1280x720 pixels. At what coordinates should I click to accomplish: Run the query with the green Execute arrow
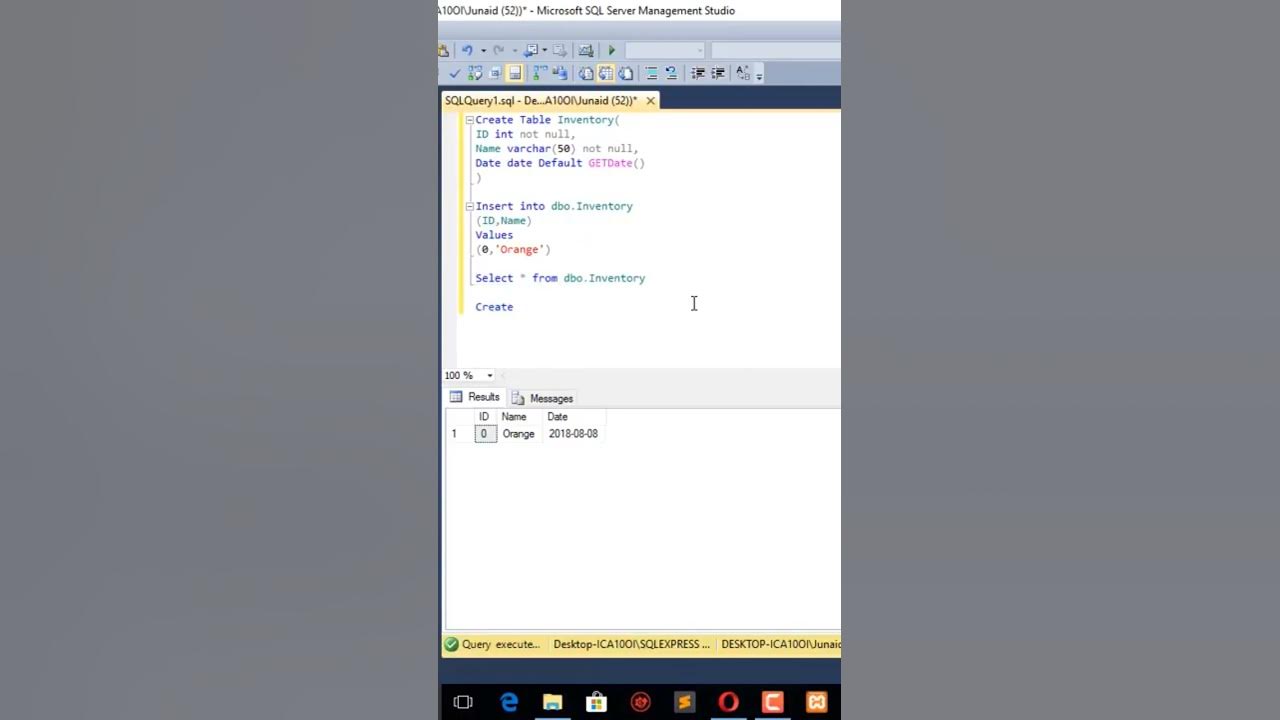point(611,50)
